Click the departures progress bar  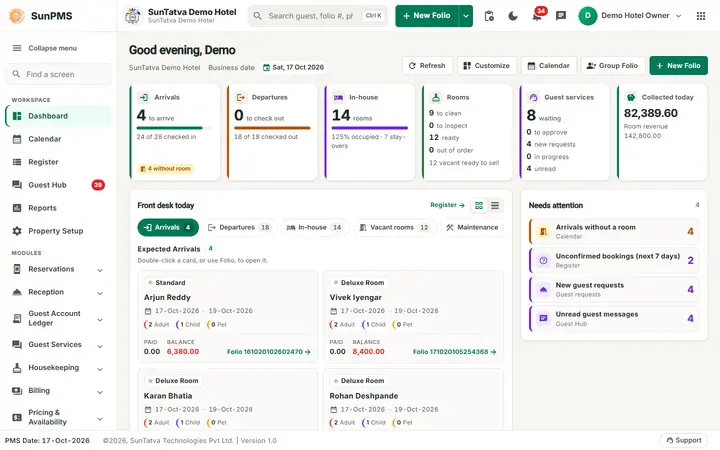272,128
